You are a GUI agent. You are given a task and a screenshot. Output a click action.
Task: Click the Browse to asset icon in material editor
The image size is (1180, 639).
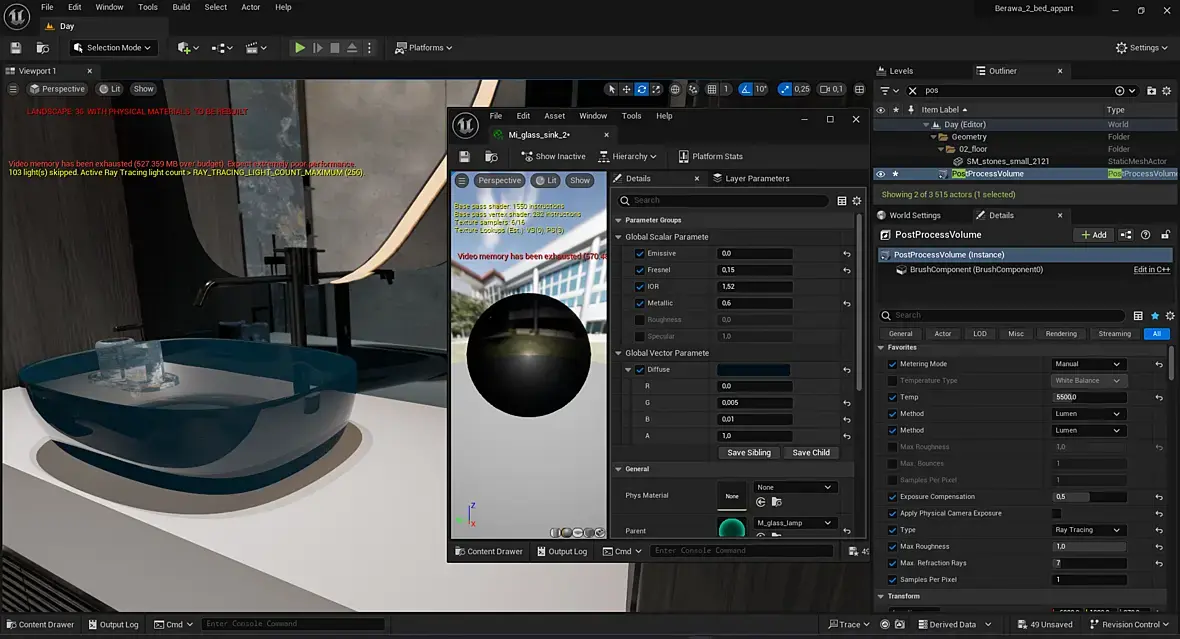click(x=491, y=156)
